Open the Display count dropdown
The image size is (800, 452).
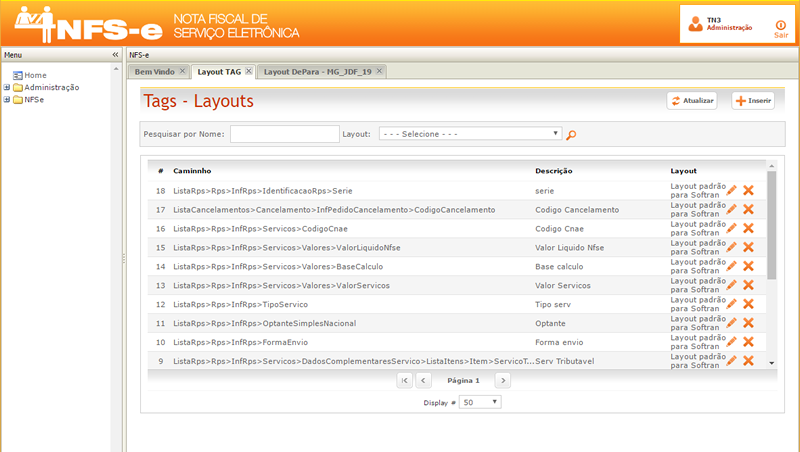480,402
